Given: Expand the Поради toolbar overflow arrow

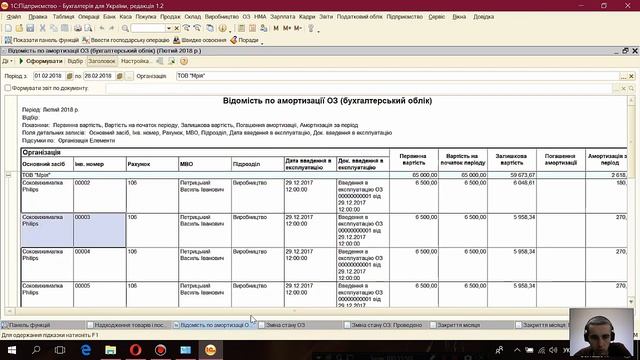Looking at the screenshot, I should pos(262,42).
